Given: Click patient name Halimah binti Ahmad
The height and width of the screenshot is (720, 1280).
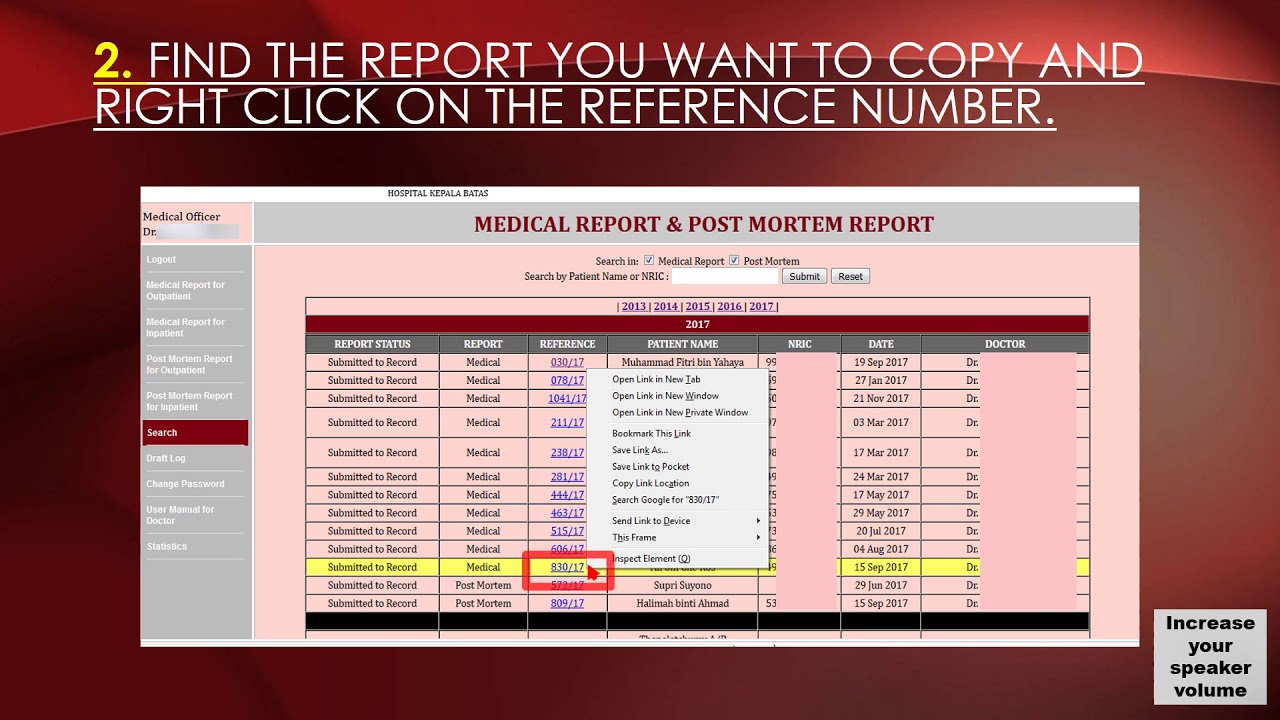Looking at the screenshot, I should click(x=683, y=604).
